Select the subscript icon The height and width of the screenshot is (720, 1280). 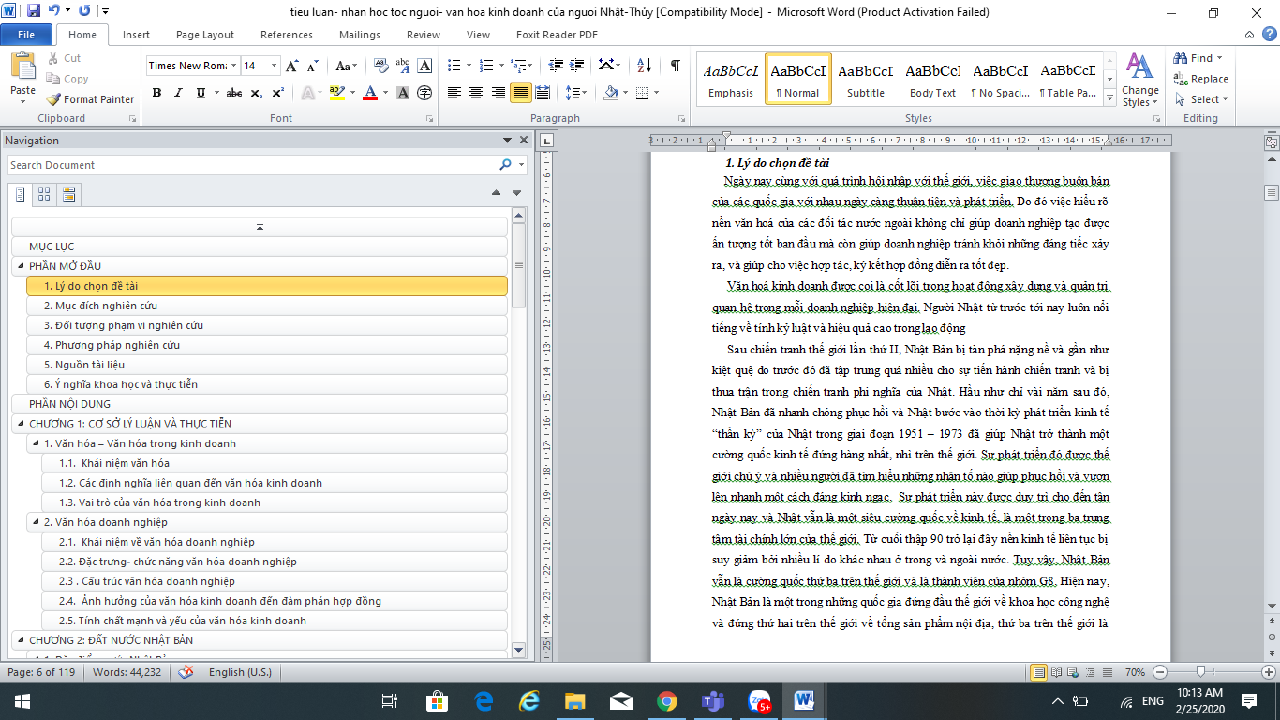(x=255, y=92)
